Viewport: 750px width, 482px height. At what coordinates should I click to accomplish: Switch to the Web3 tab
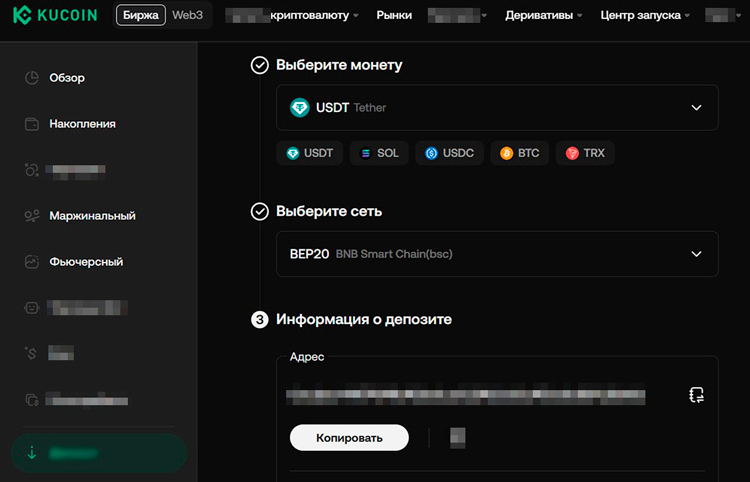[x=188, y=15]
